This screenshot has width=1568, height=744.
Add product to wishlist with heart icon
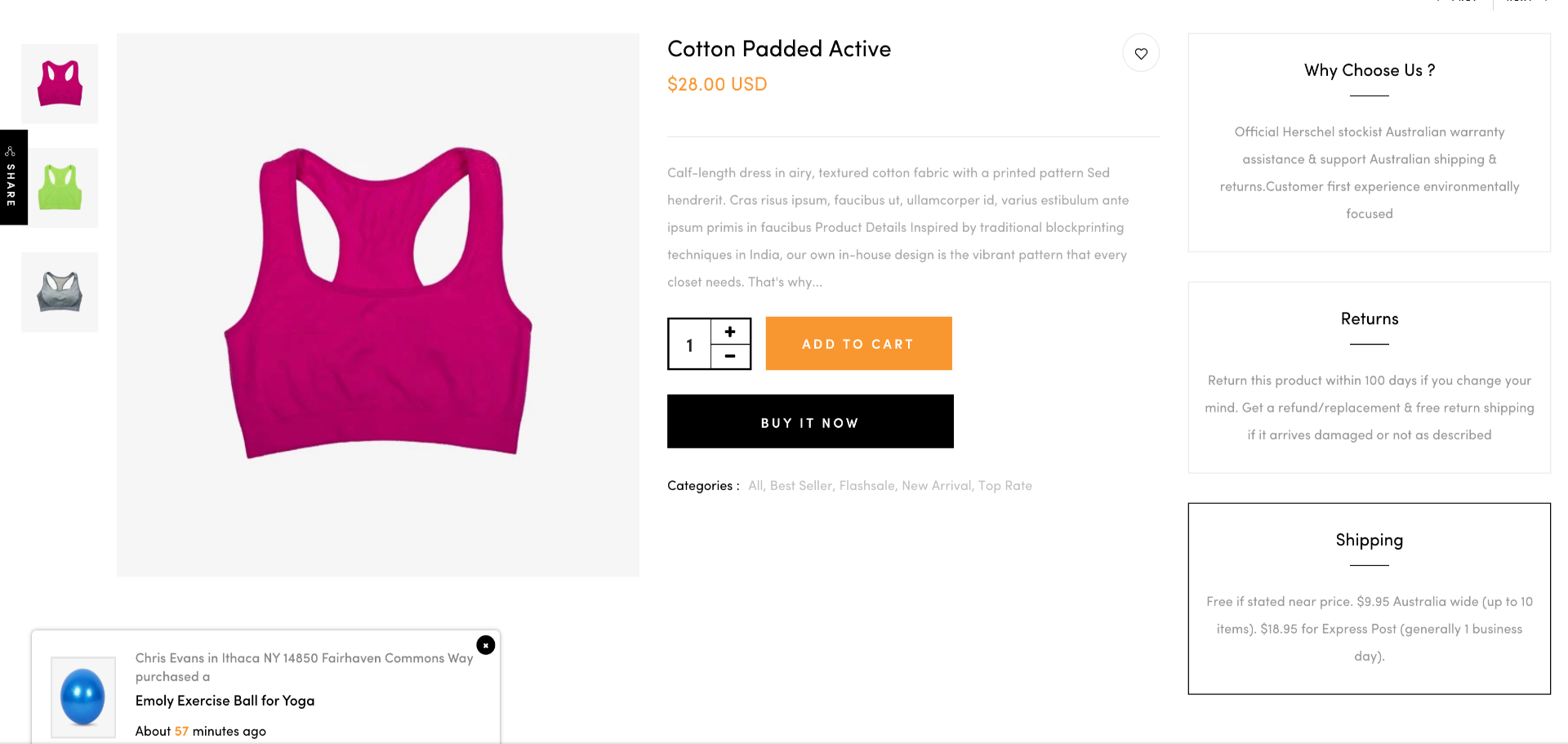(x=1141, y=54)
